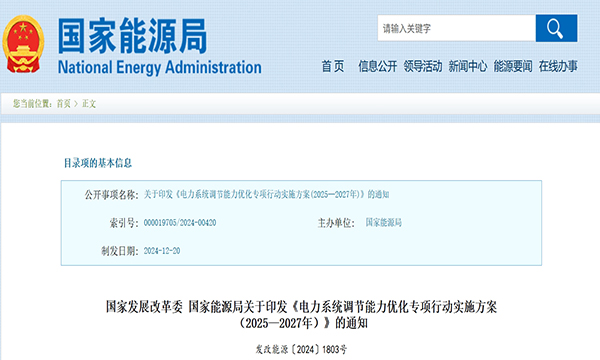Open the 首页 navigation menu item

(x=333, y=66)
